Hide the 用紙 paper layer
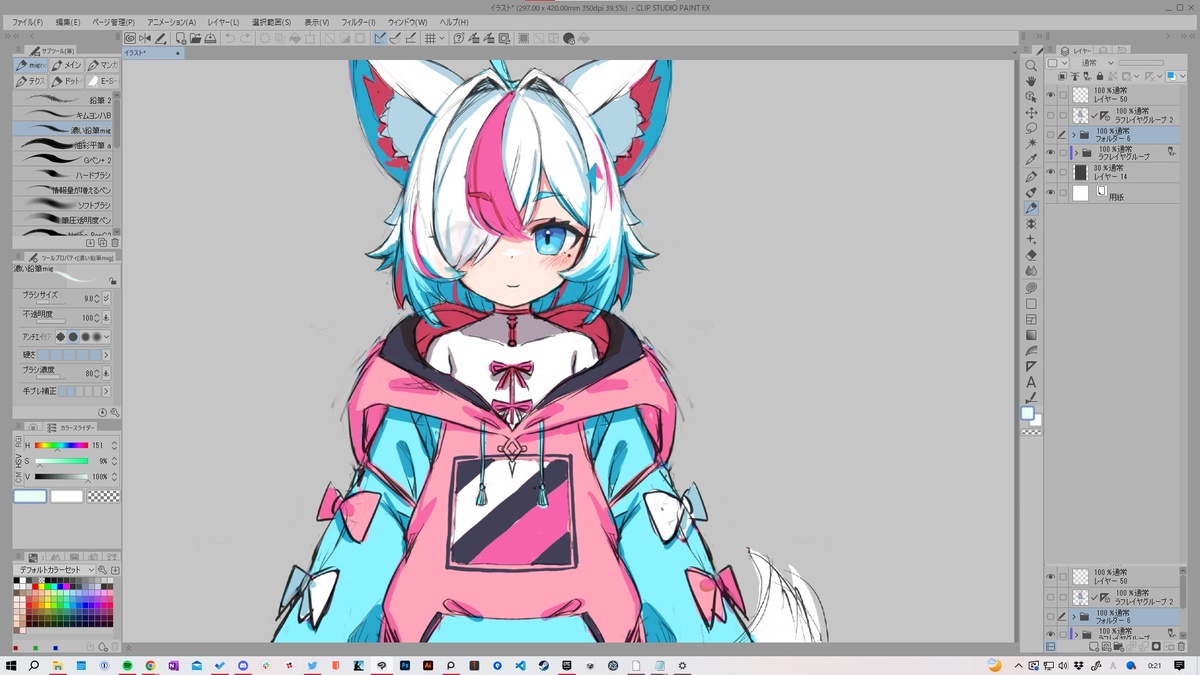 pyautogui.click(x=1050, y=193)
